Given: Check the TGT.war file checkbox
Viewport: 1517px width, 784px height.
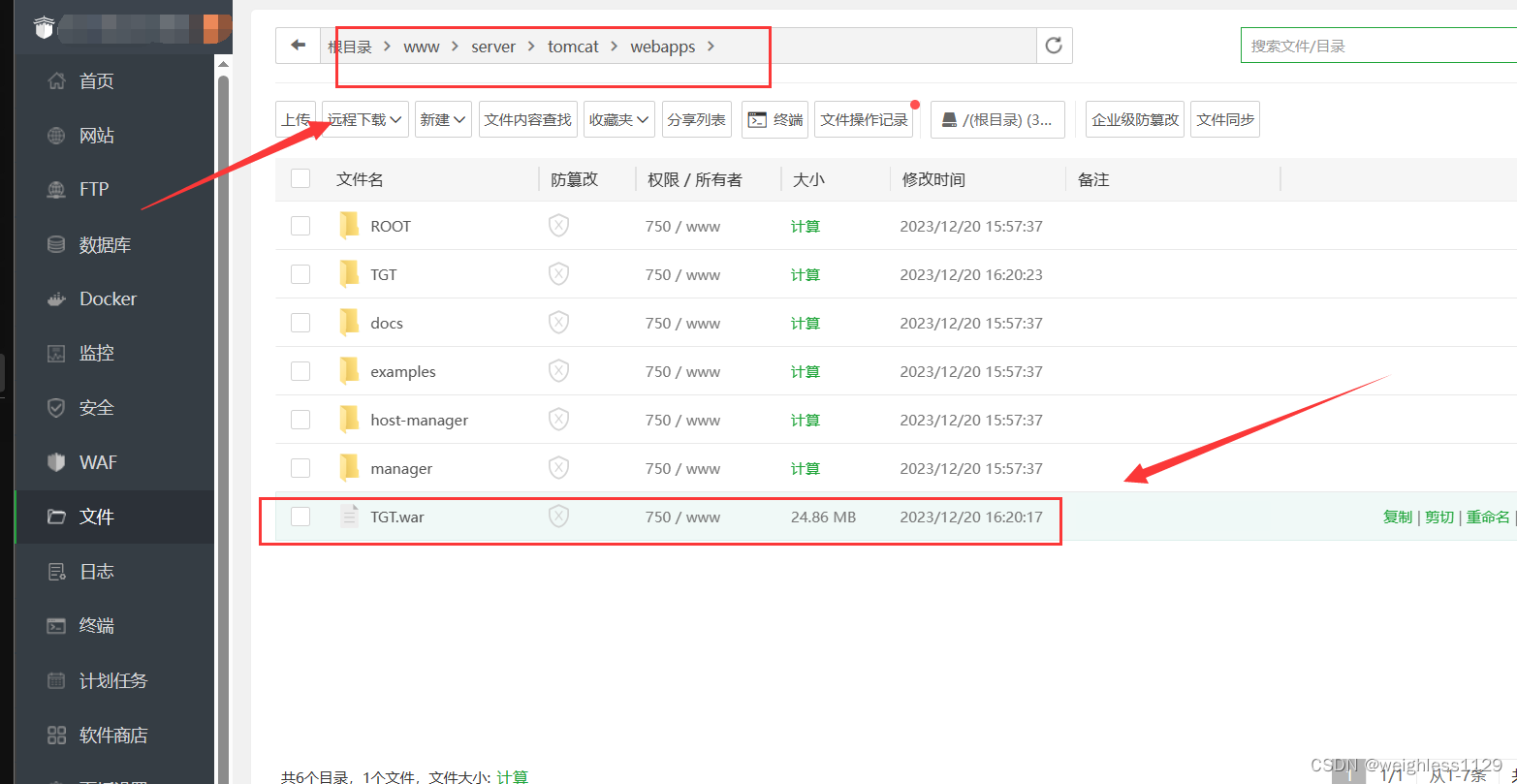Looking at the screenshot, I should coord(300,517).
